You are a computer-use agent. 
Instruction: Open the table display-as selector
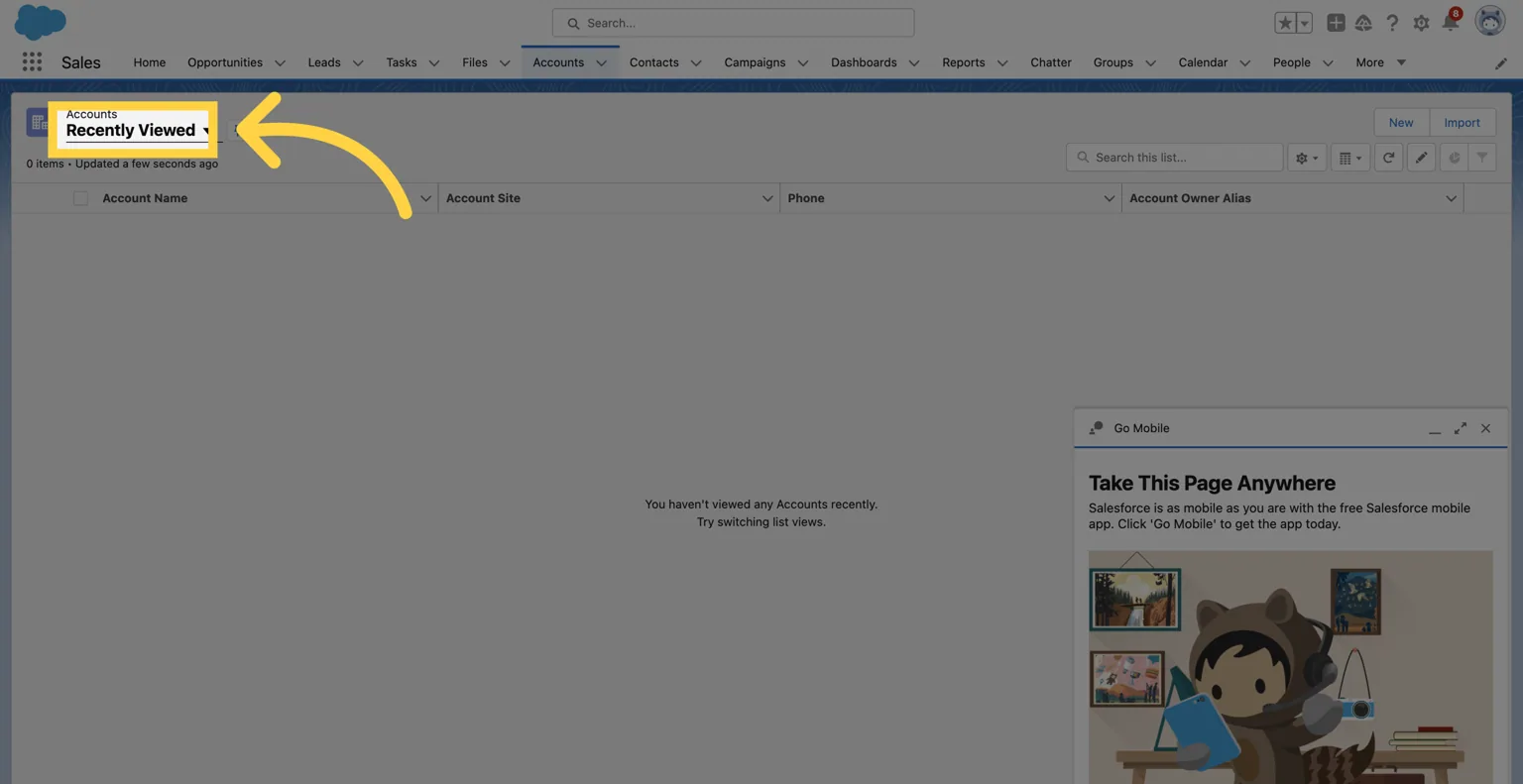1349,158
